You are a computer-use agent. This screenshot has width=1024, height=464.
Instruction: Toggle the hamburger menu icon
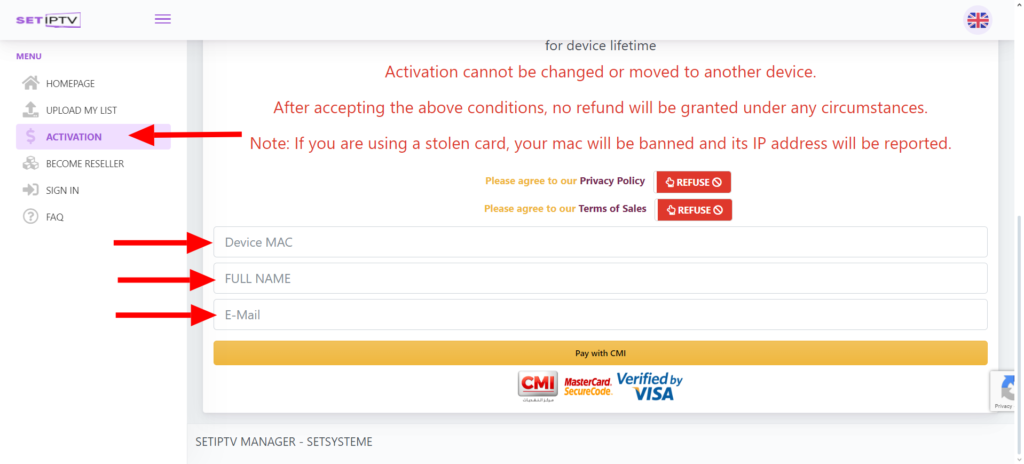tap(163, 19)
